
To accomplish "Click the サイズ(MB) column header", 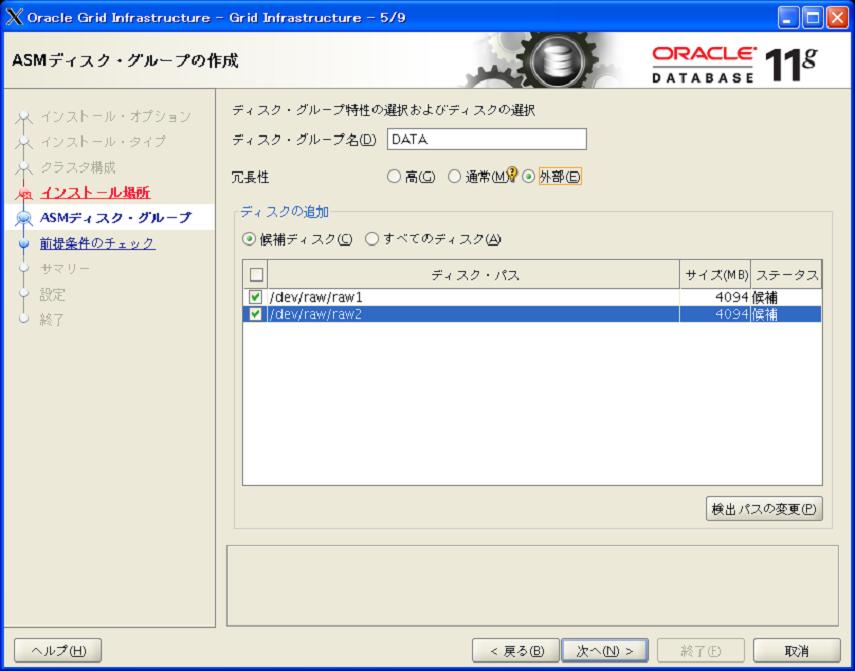I will click(x=715, y=274).
